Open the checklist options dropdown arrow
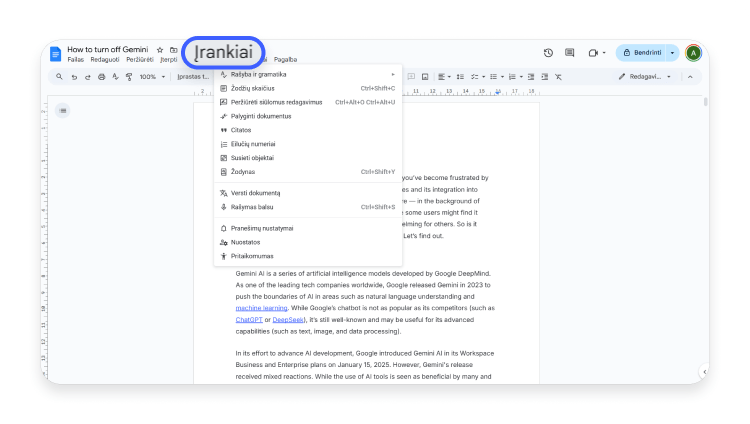 coord(484,77)
